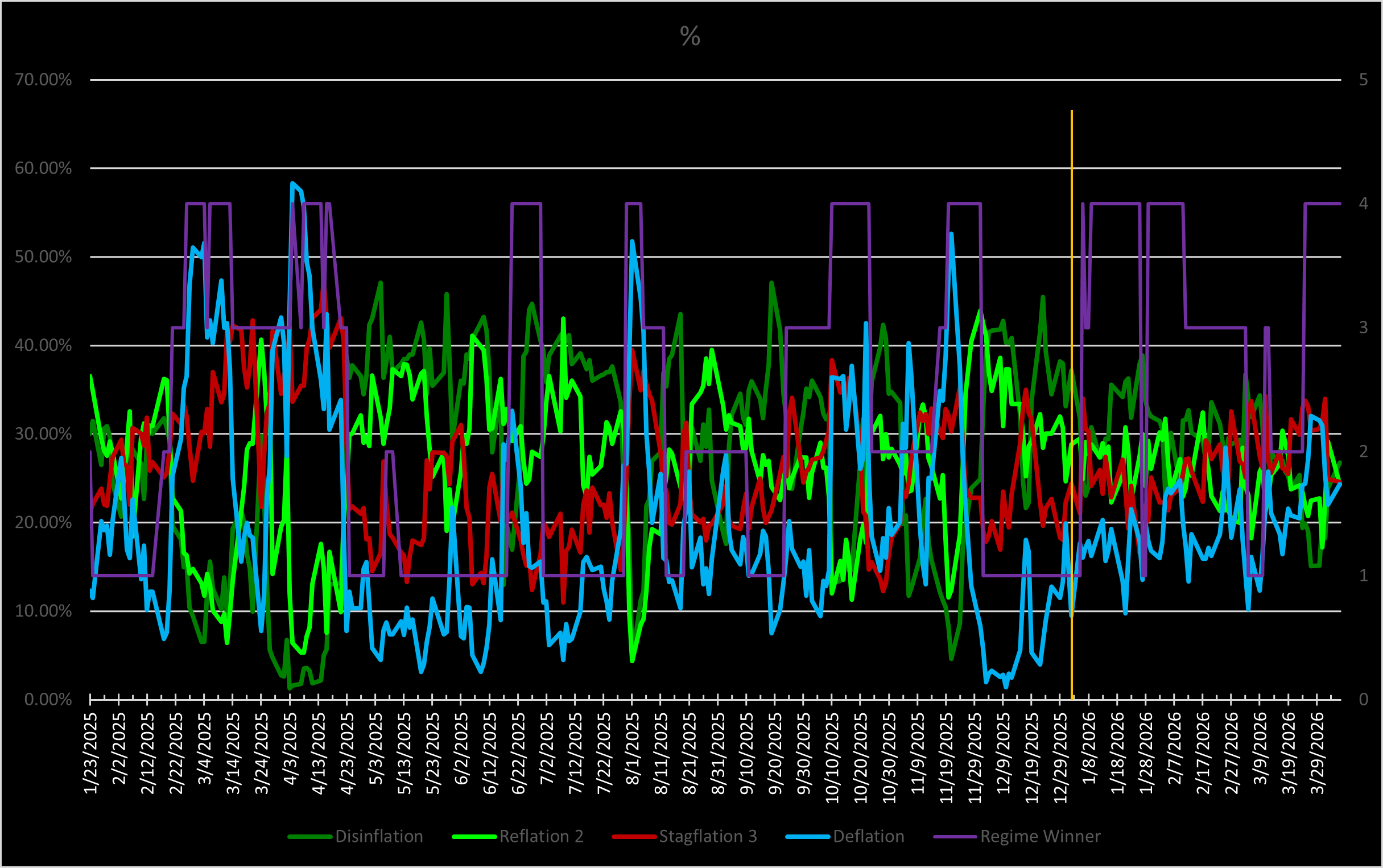Click the 1/23/2025 date axis label
This screenshot has width=1383, height=868.
90,753
